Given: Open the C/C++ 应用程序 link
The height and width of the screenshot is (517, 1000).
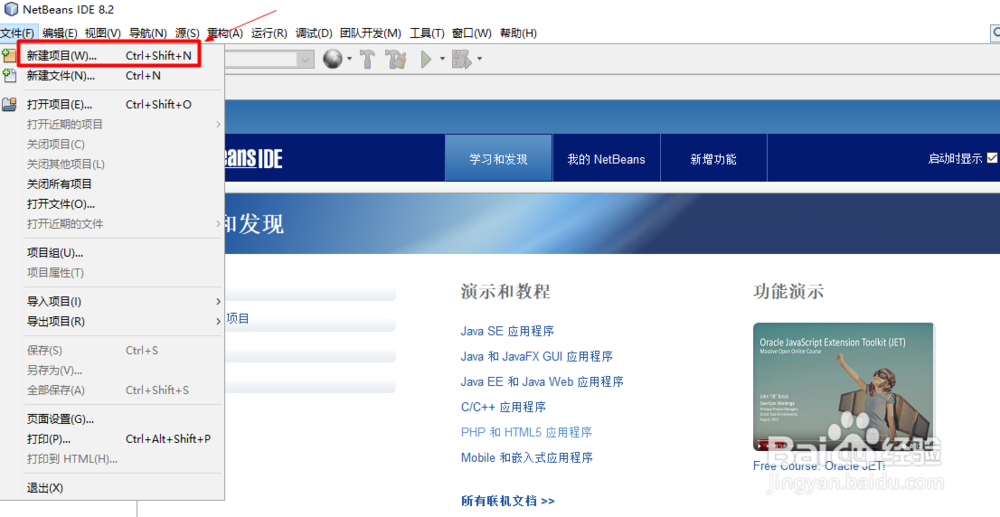Looking at the screenshot, I should [x=503, y=407].
